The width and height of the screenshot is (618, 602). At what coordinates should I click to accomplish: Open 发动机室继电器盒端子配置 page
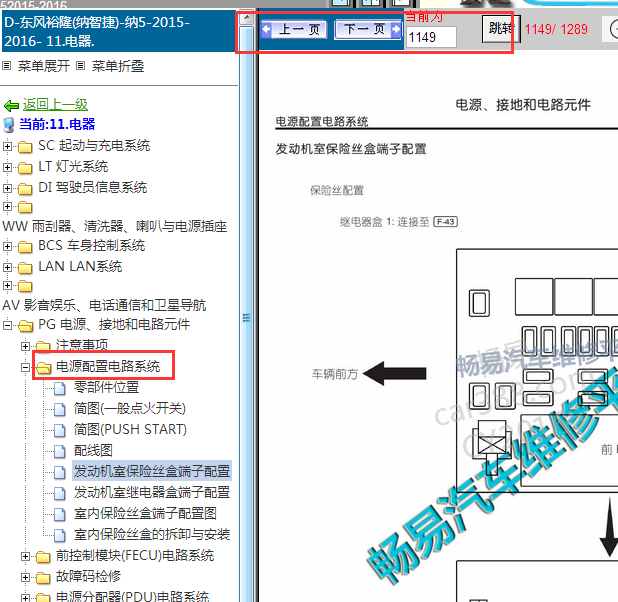click(x=152, y=492)
